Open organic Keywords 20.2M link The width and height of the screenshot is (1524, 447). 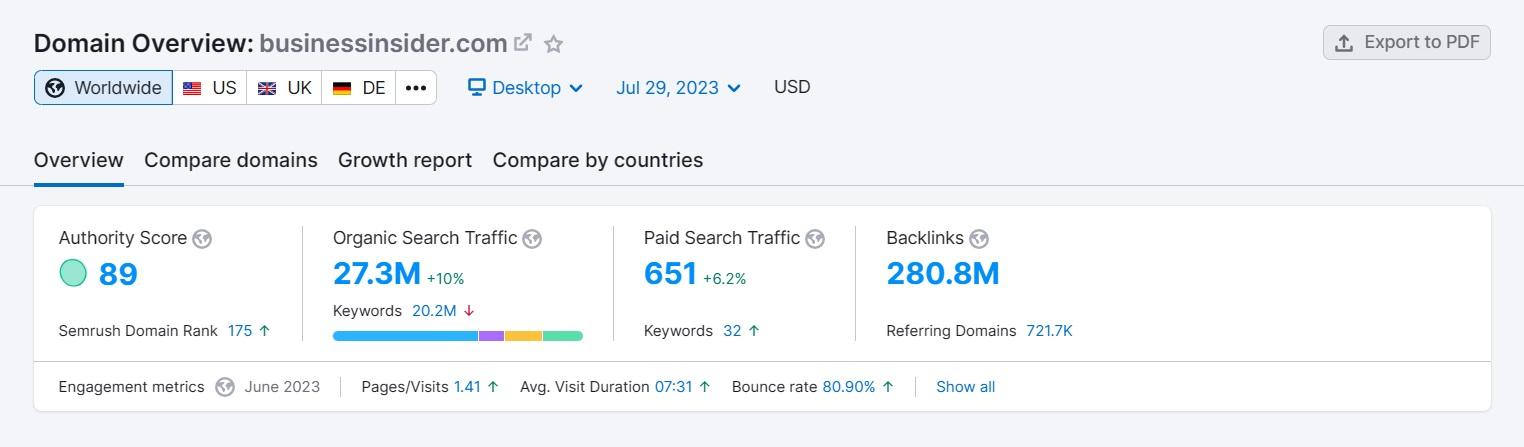[434, 311]
